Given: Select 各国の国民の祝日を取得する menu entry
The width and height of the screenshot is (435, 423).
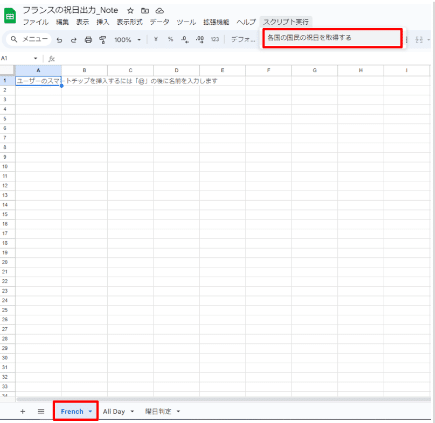Looking at the screenshot, I should click(x=332, y=38).
